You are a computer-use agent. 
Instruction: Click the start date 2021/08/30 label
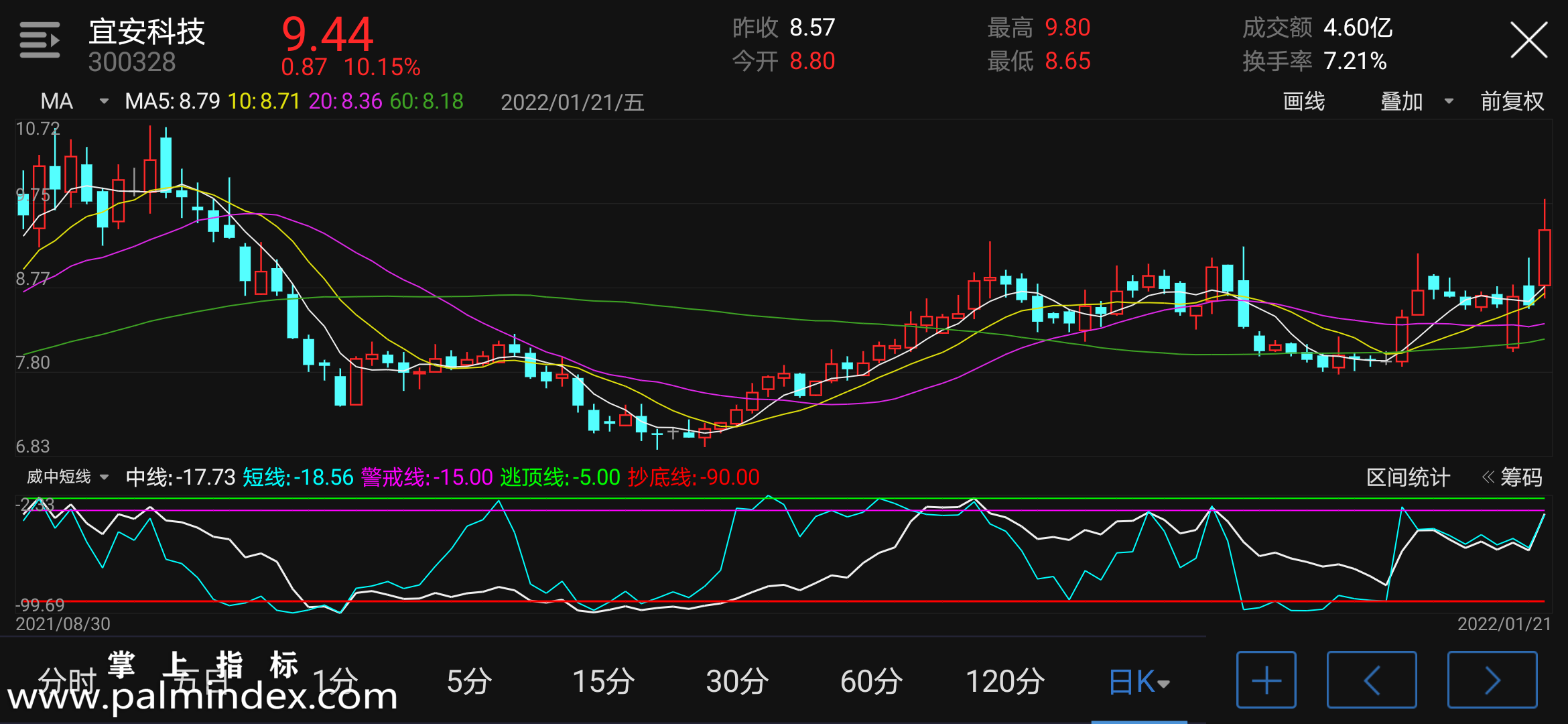click(x=63, y=624)
